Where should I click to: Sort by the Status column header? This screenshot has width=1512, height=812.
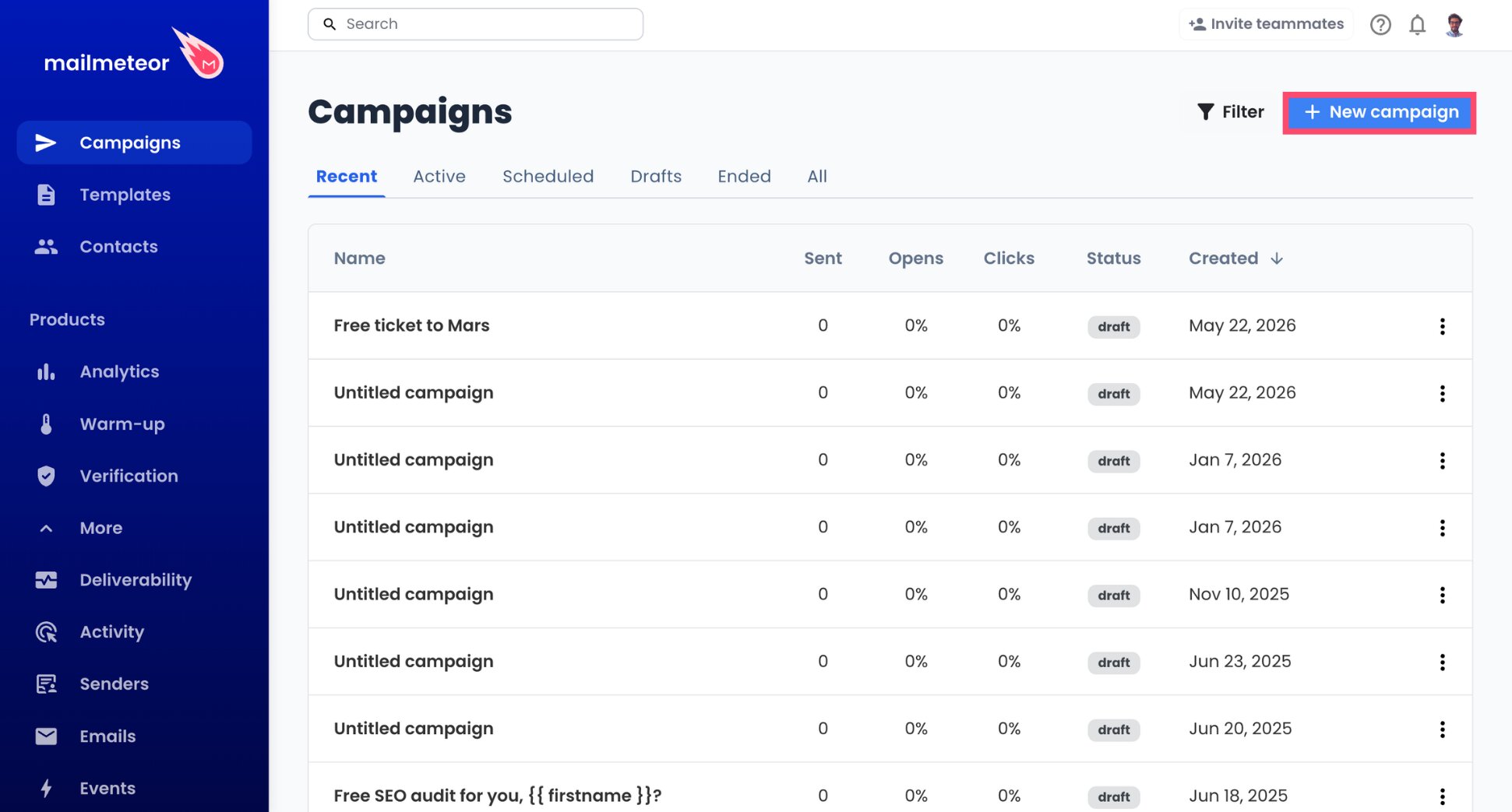tap(1113, 258)
